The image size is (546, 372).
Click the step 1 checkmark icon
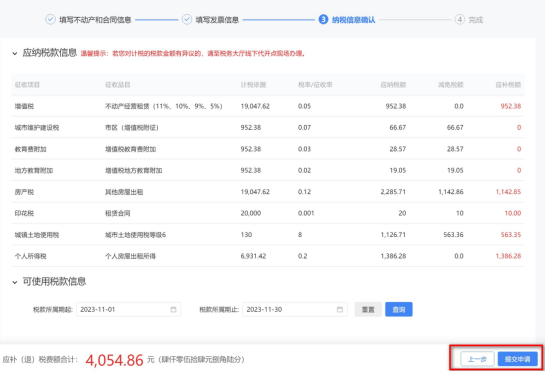tap(50, 20)
